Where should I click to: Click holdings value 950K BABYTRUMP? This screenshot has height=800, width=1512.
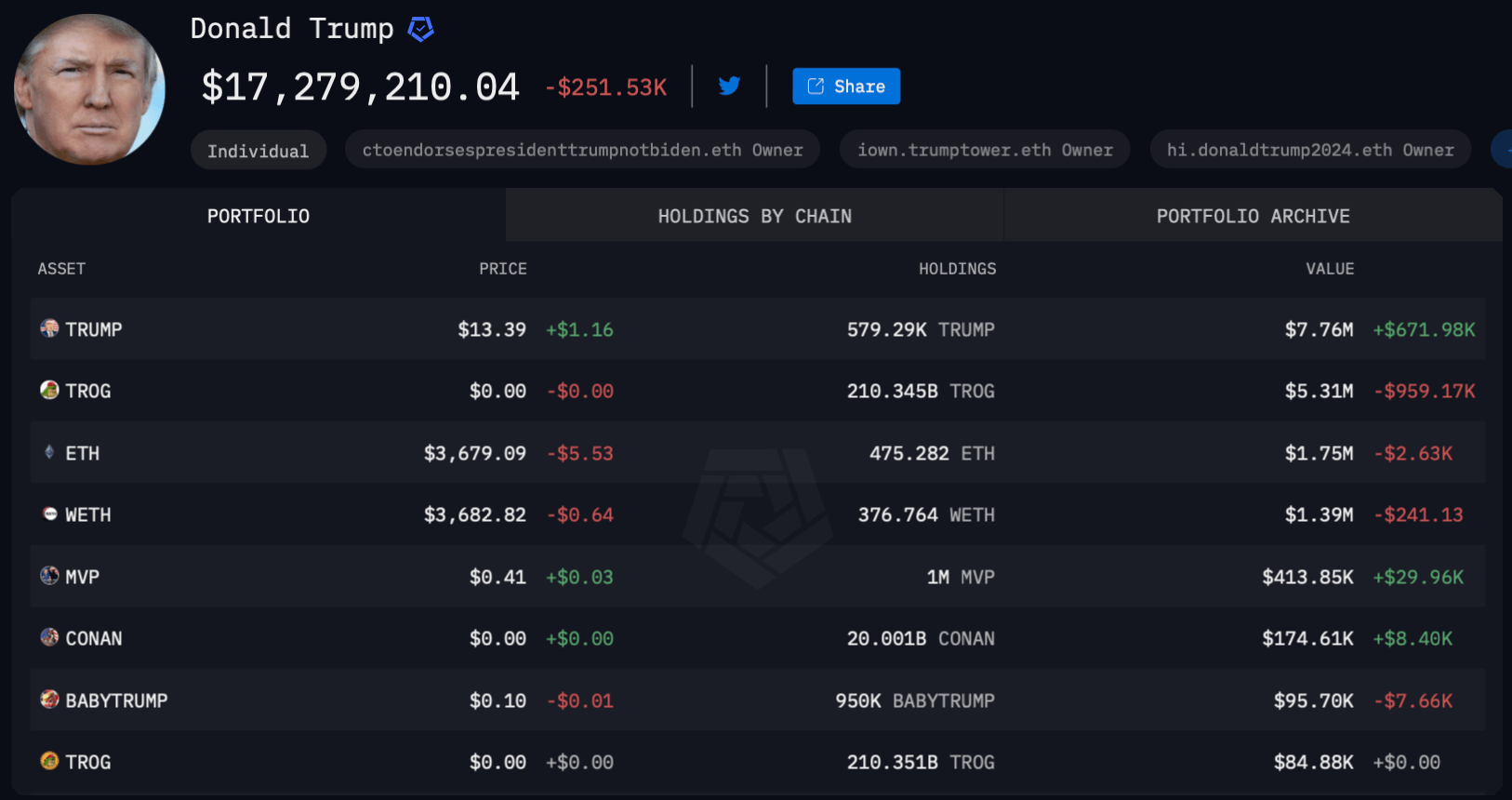pyautogui.click(x=915, y=700)
